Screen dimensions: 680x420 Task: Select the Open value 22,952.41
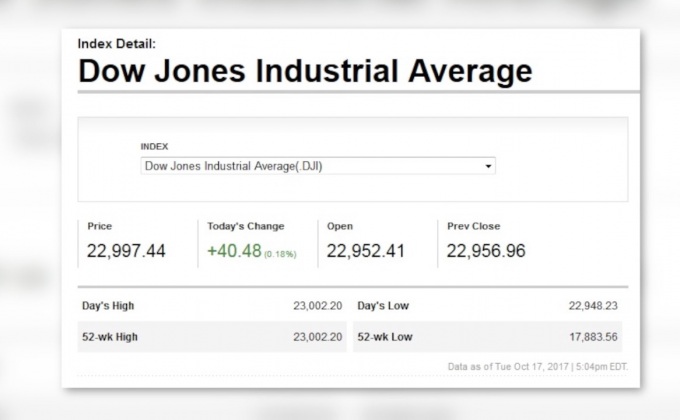[366, 251]
